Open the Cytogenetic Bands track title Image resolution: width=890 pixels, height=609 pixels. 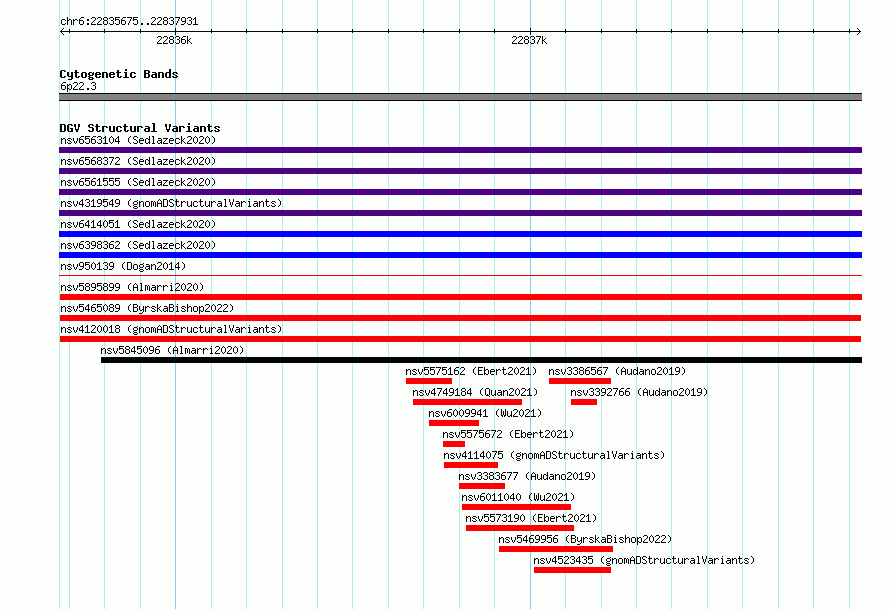point(119,74)
